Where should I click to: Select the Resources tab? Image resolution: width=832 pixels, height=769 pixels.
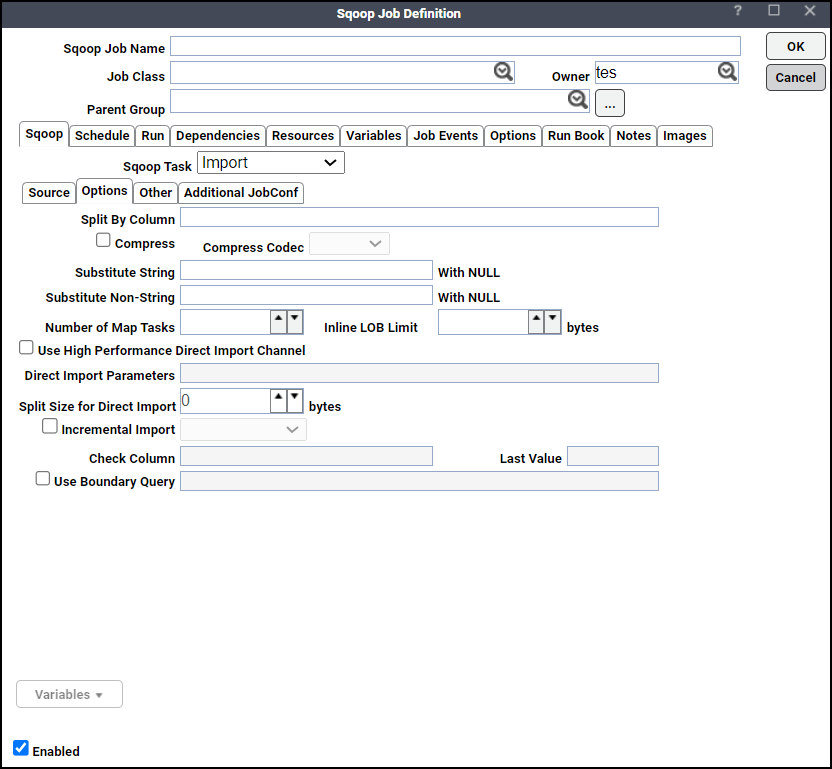point(303,136)
